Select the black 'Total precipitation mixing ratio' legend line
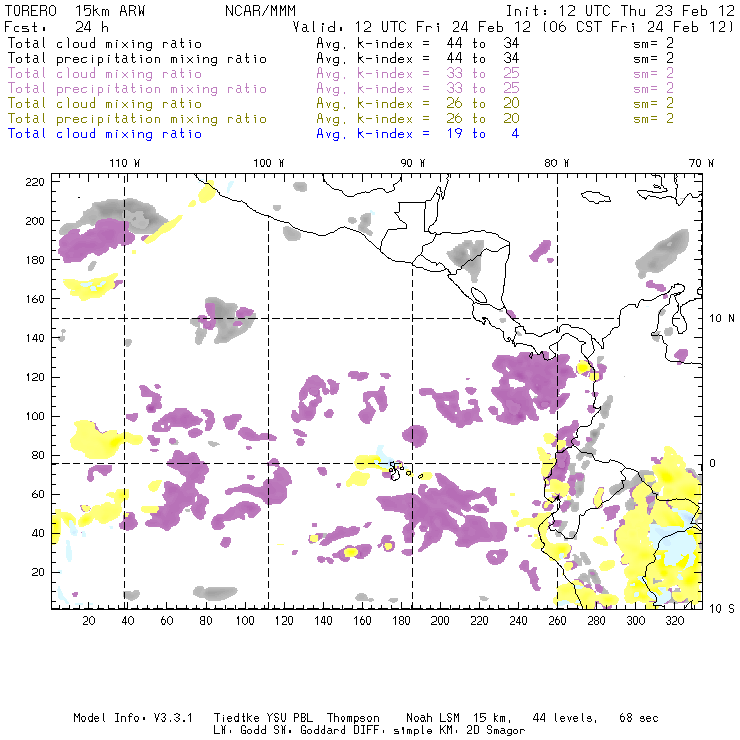 (x=137, y=59)
